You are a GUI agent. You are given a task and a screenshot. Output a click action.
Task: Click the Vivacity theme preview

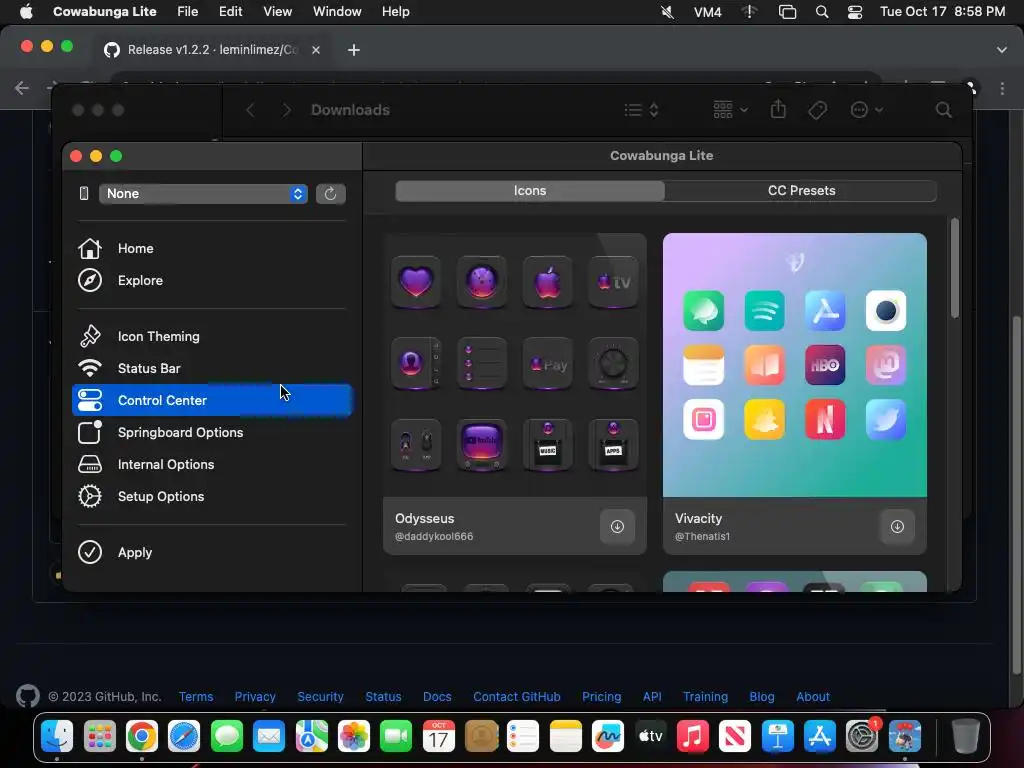795,365
